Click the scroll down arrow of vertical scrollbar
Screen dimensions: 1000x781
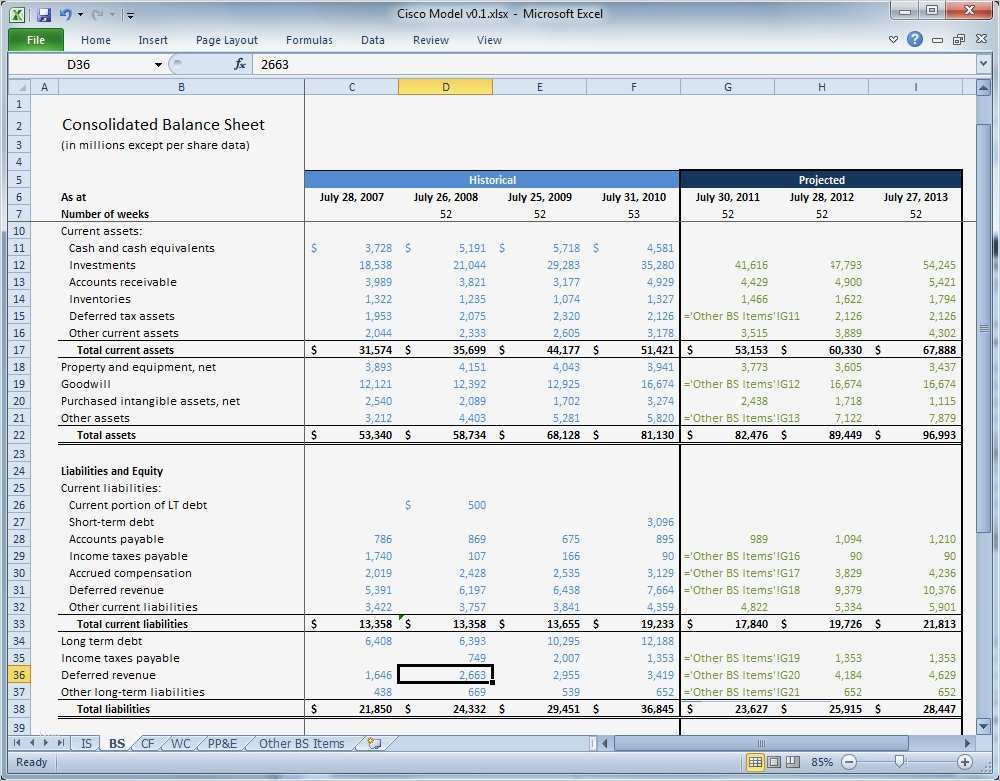983,726
